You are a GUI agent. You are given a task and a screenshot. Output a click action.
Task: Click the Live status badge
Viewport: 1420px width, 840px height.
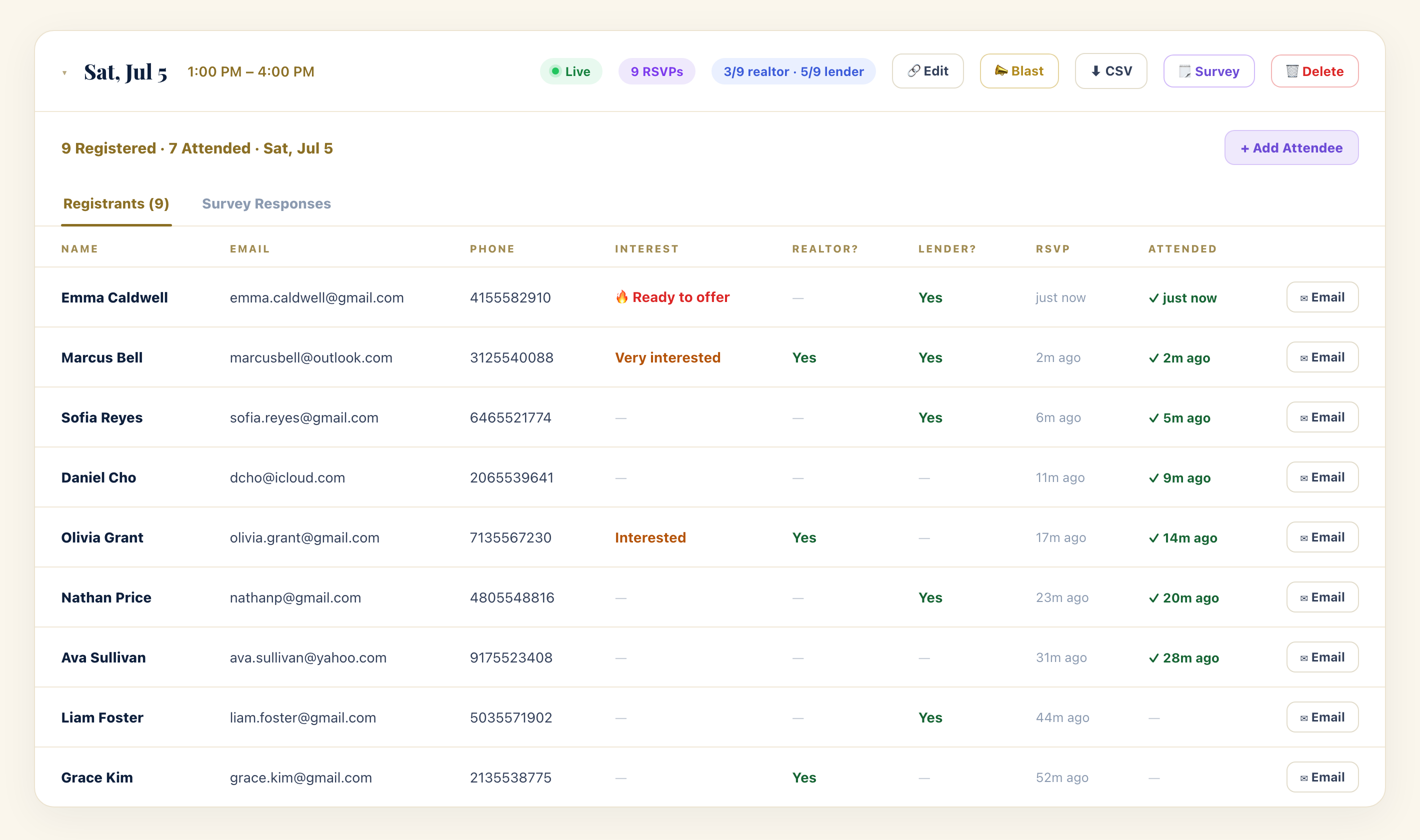tap(570, 71)
